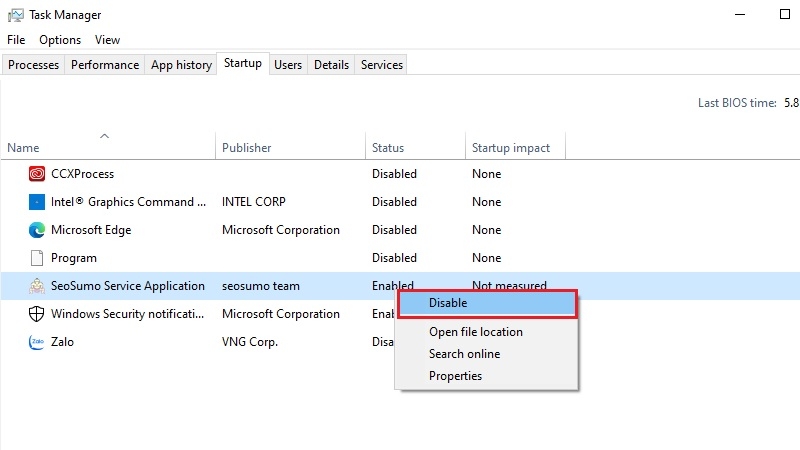
Task: Click Microsoft Corporation publisher in Windows Security row
Action: click(x=281, y=314)
